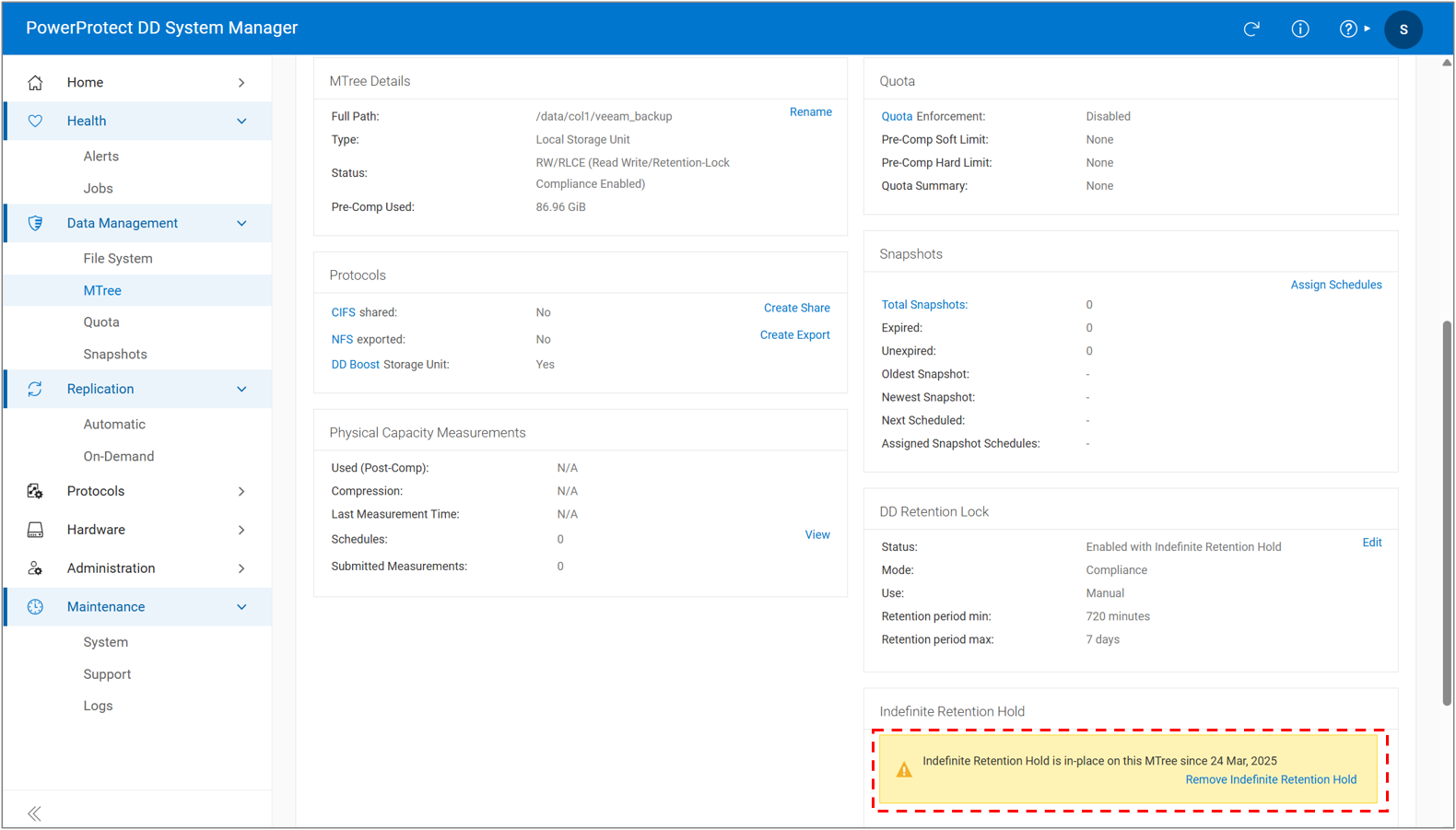
Task: Open Alerts under Health
Action: [100, 157]
